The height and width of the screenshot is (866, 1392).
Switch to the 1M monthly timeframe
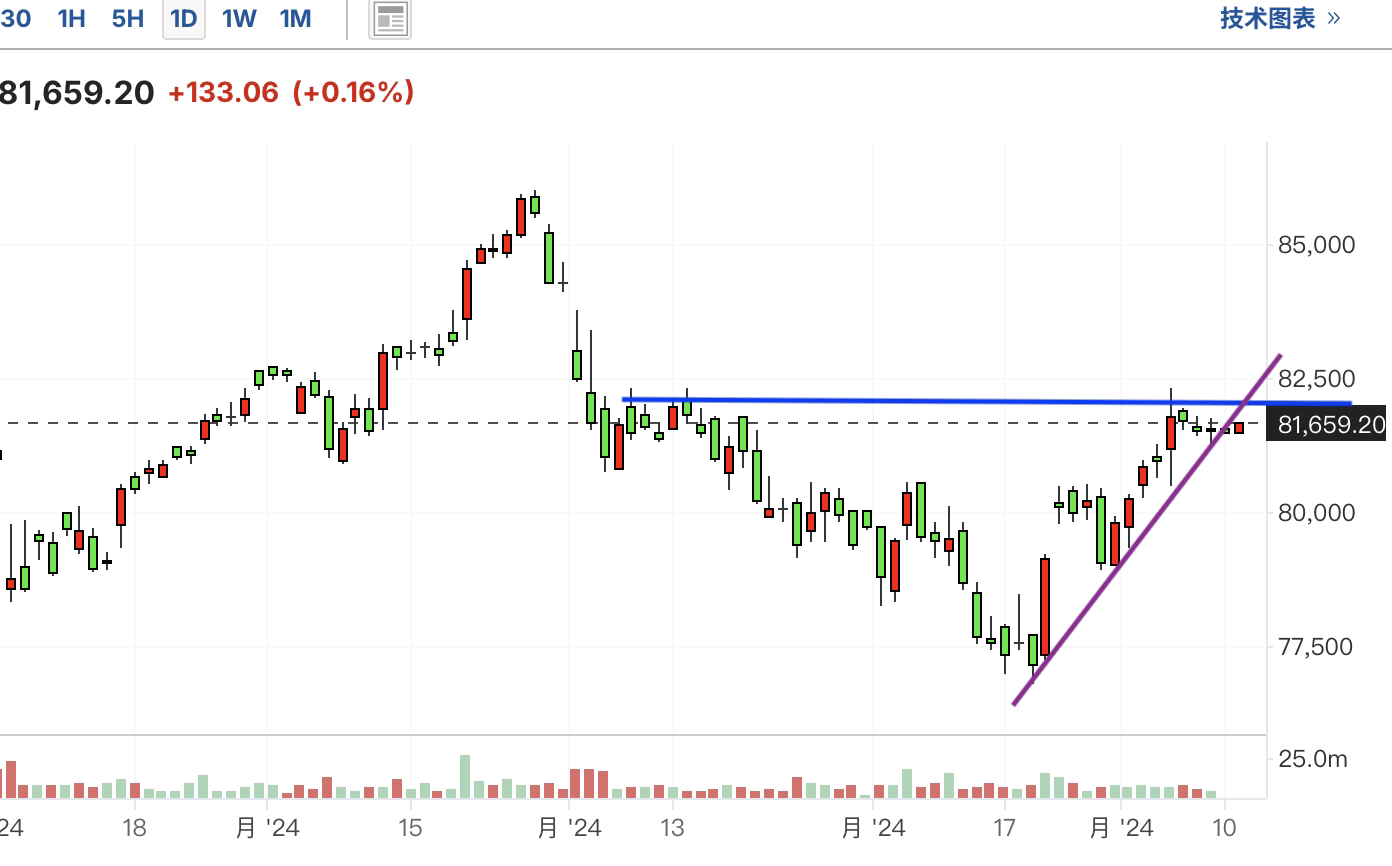click(x=296, y=18)
